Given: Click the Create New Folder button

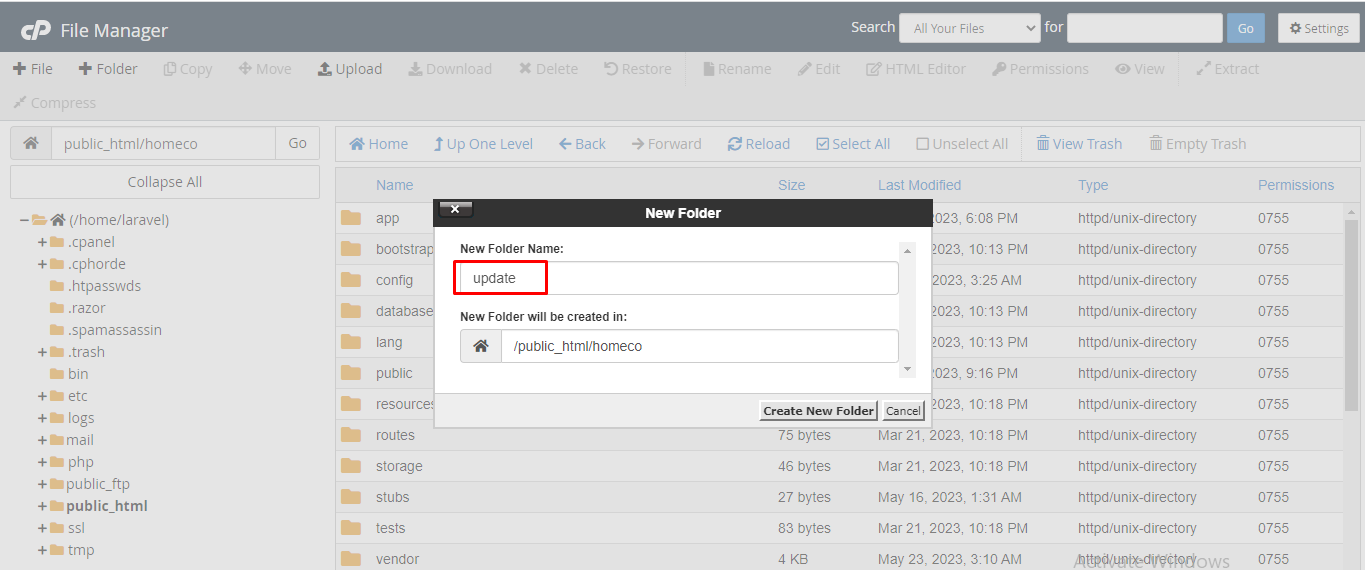Looking at the screenshot, I should point(818,411).
